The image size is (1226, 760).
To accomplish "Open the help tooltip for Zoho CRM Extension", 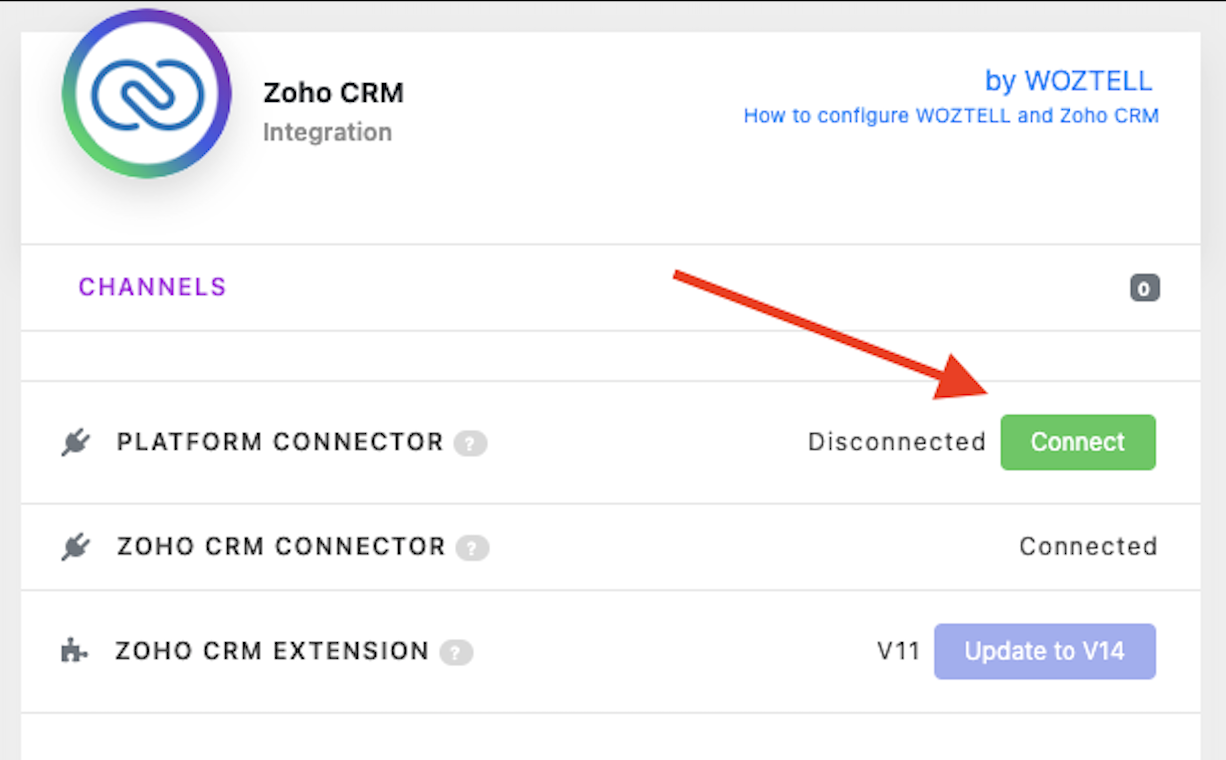I will [456, 653].
